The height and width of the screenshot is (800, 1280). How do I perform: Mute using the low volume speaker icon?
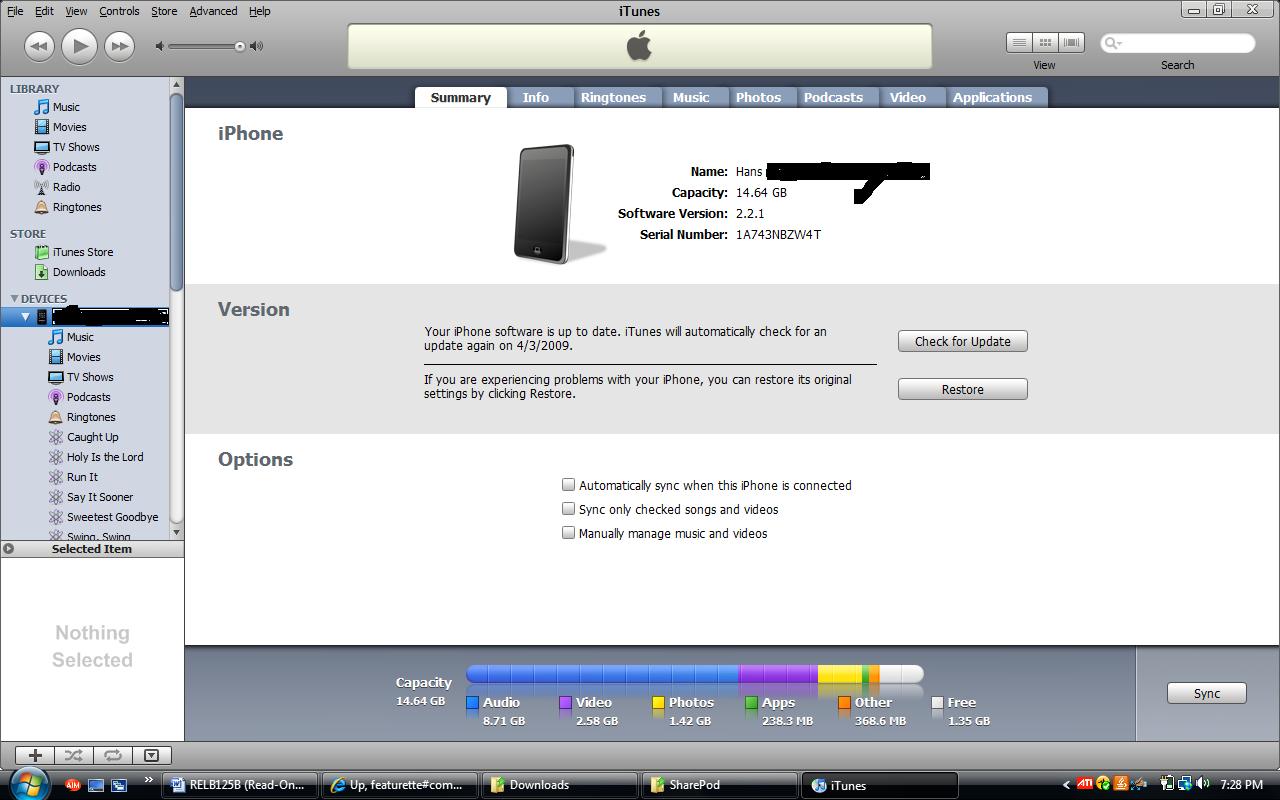point(160,46)
